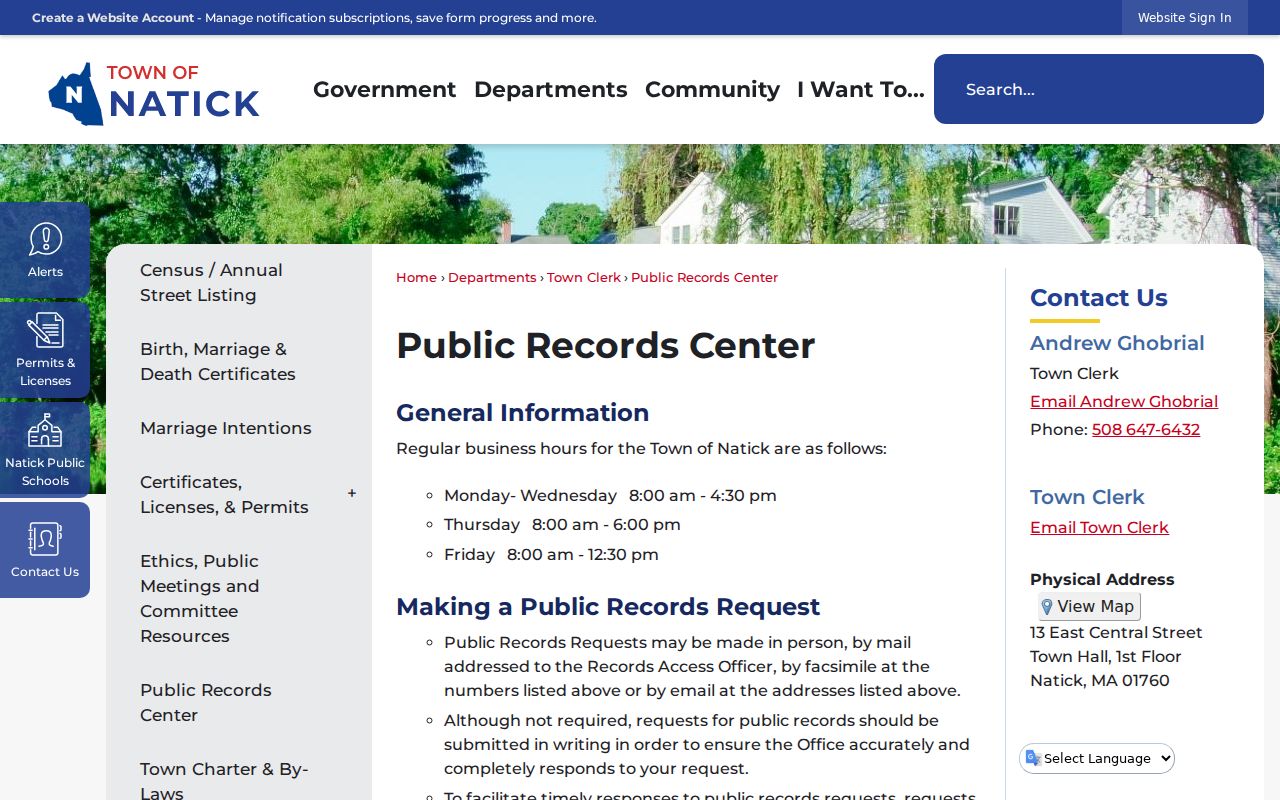Open the Select Language dropdown
The image size is (1280, 800).
(x=1097, y=758)
